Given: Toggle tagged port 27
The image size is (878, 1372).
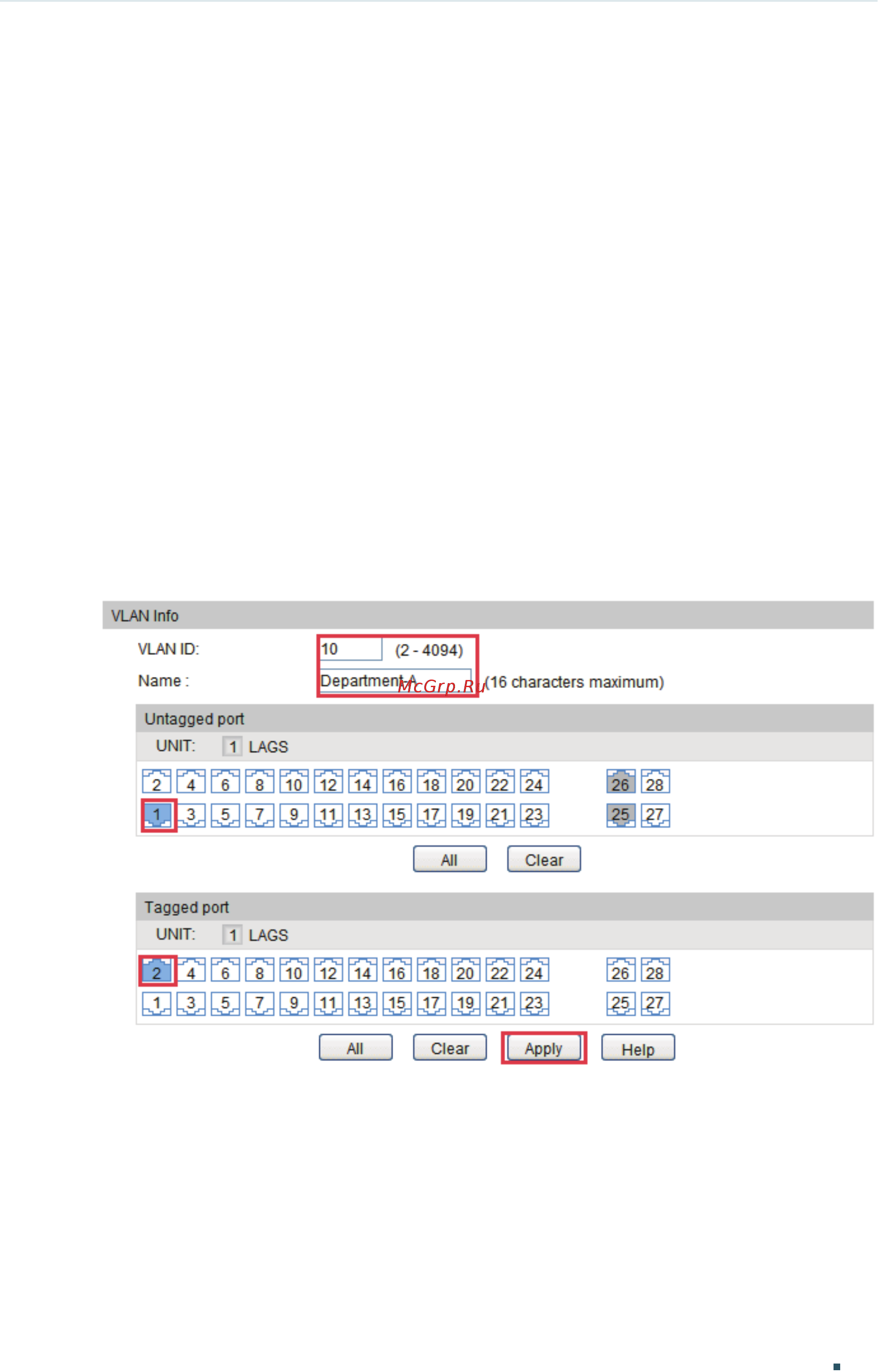Looking at the screenshot, I should (655, 1004).
